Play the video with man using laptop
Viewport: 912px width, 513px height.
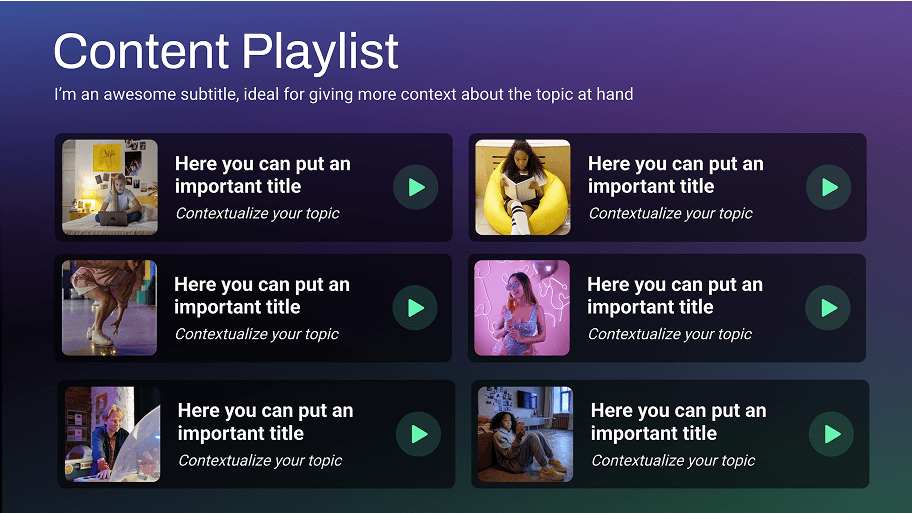point(416,187)
